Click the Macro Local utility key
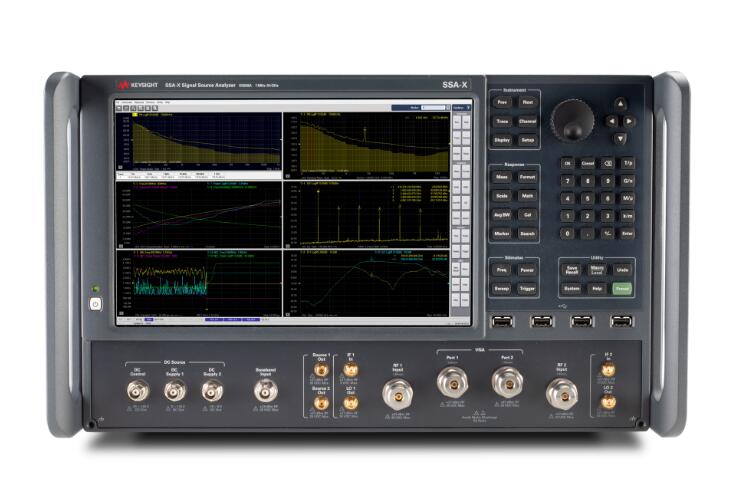The height and width of the screenshot is (504, 743). 597,270
